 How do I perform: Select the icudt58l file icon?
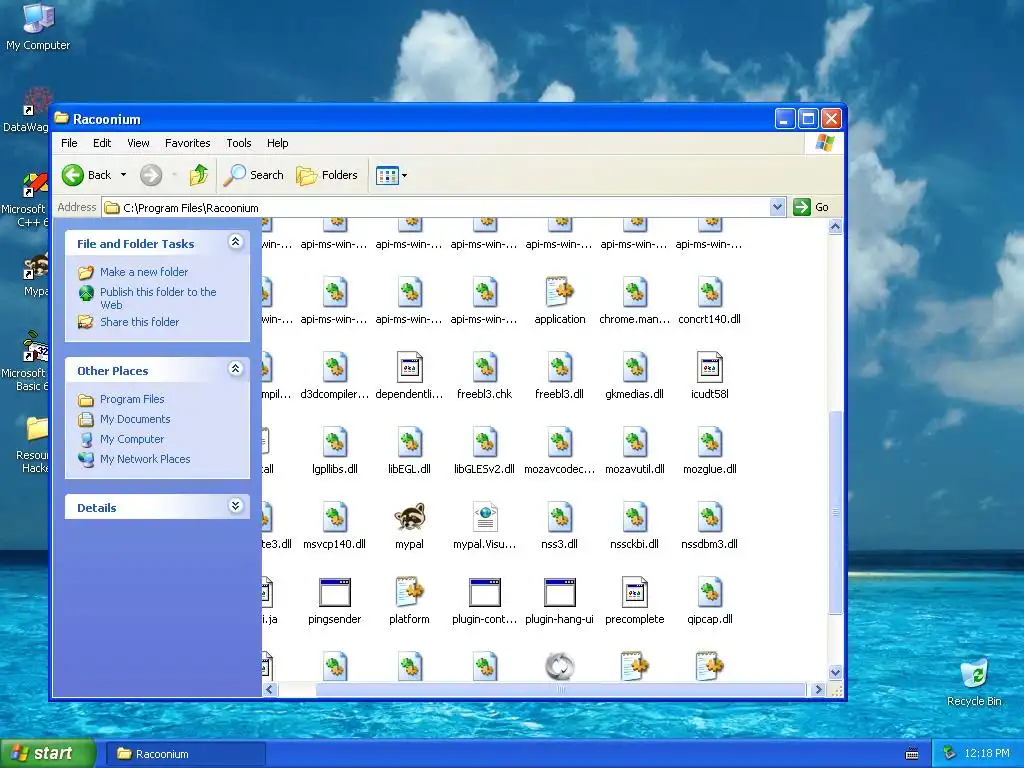[710, 367]
